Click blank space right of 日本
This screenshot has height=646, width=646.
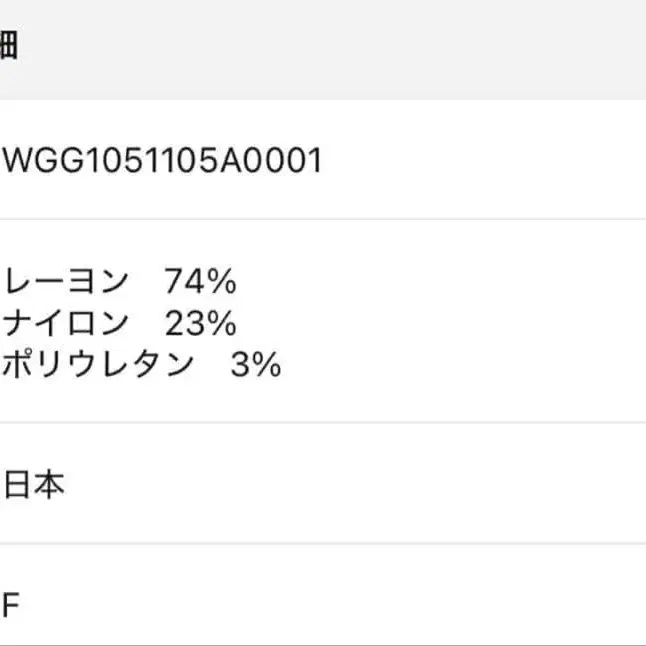tap(350, 485)
